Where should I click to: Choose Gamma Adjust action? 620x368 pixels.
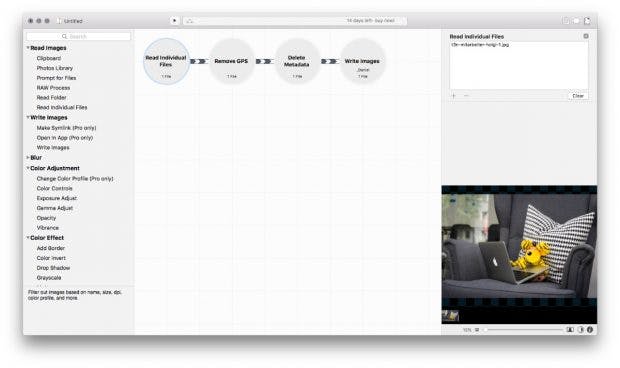[x=55, y=208]
